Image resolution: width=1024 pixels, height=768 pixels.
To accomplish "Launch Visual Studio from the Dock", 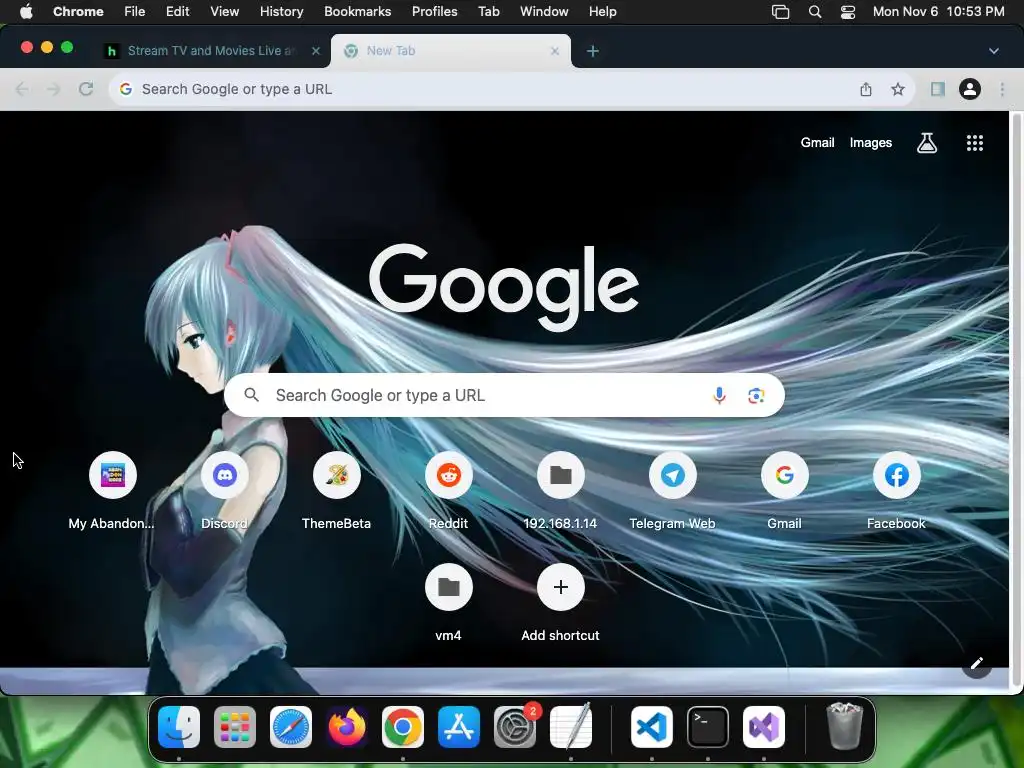I will (x=764, y=727).
